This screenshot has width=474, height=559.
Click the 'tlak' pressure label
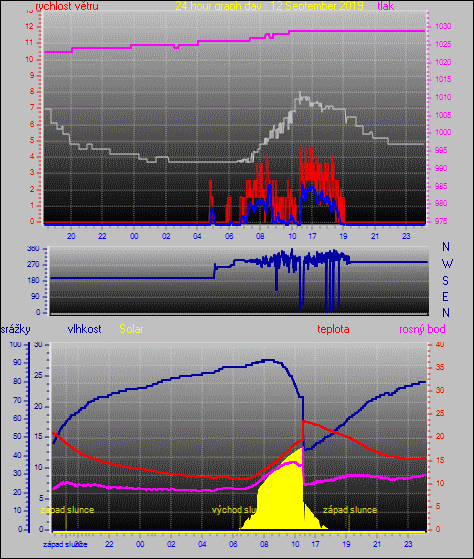coord(386,6)
